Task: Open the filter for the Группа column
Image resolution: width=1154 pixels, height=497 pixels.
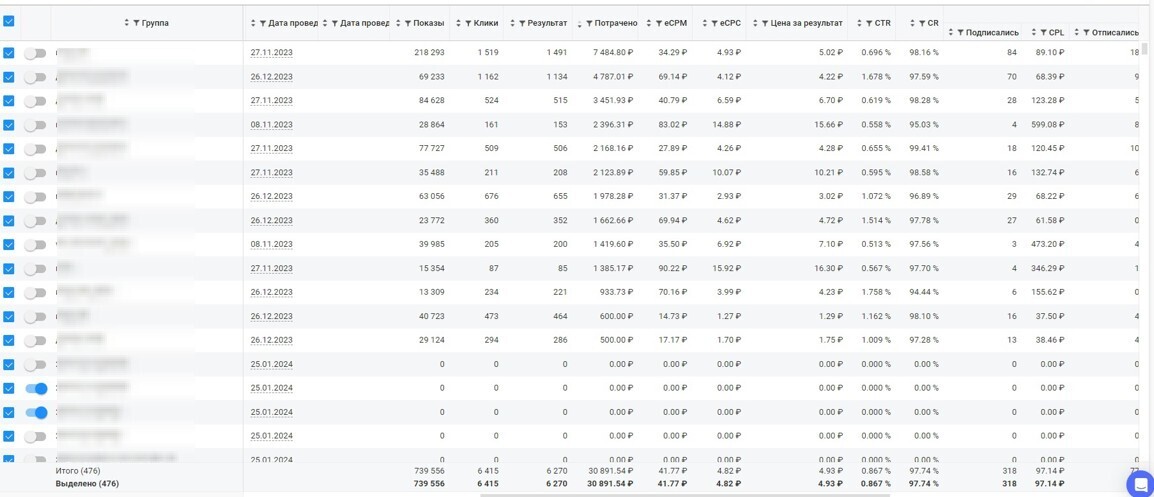Action: [137, 23]
